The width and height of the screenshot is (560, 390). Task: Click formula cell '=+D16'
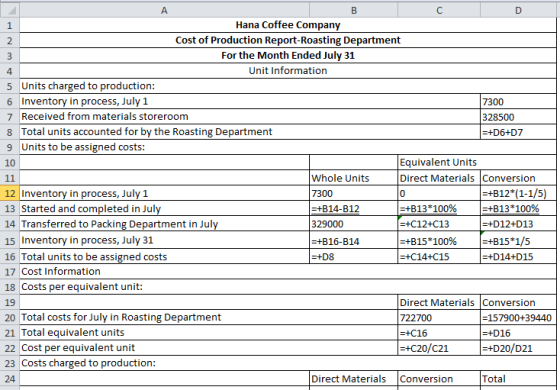pos(518,332)
